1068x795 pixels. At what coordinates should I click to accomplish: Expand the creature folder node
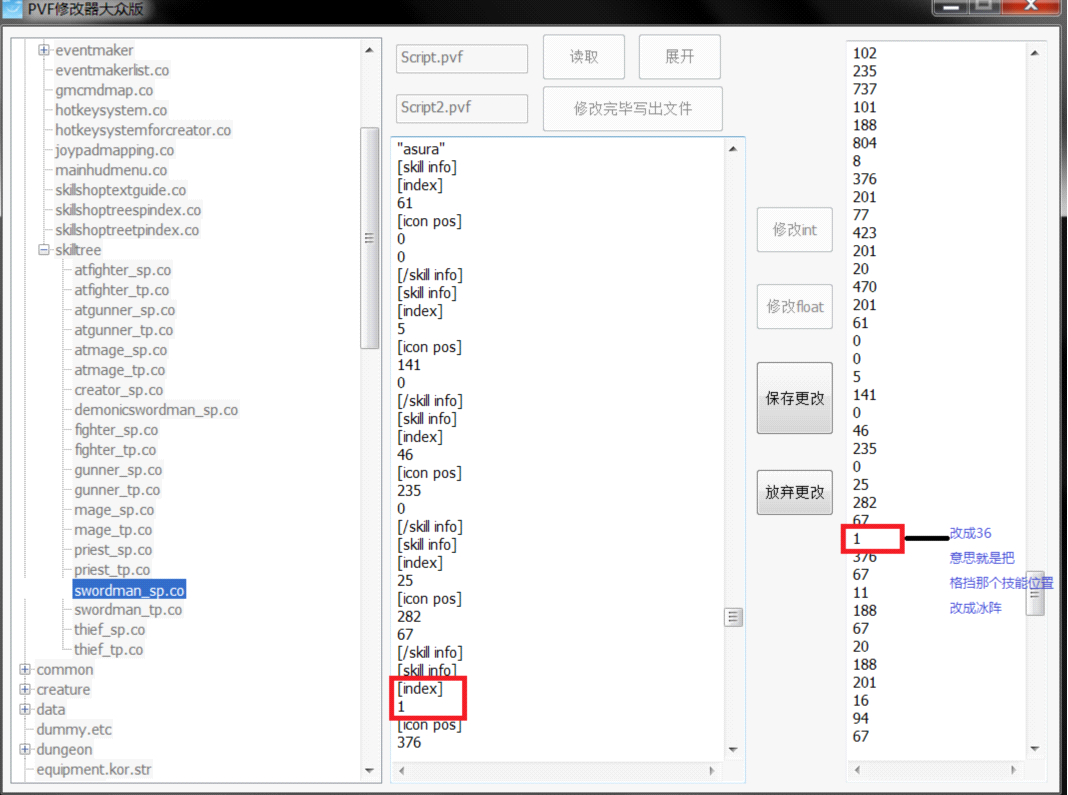25,690
